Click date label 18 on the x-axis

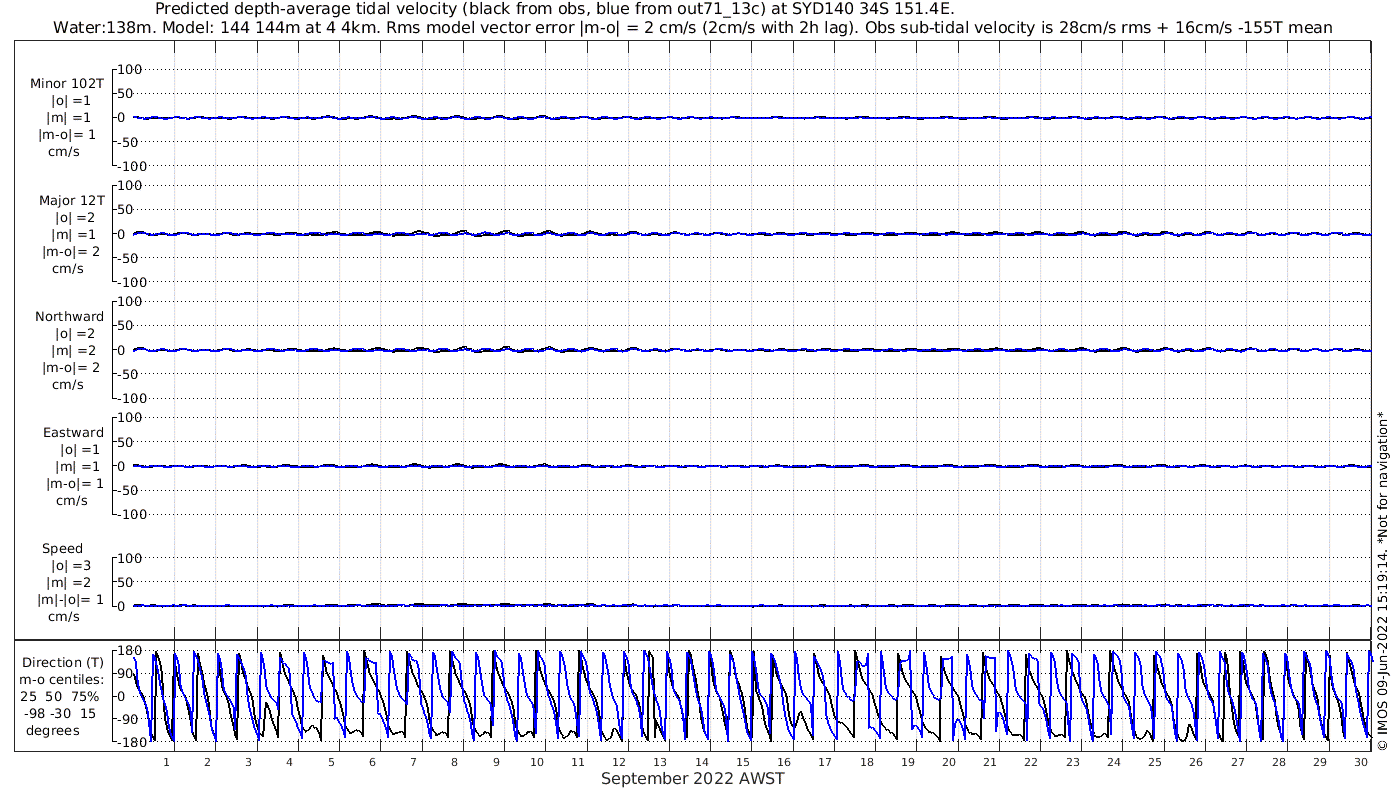tap(867, 762)
